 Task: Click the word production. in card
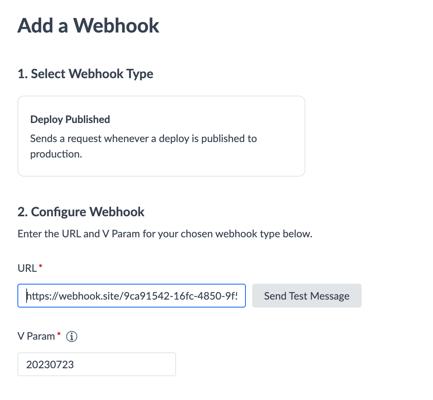56,154
